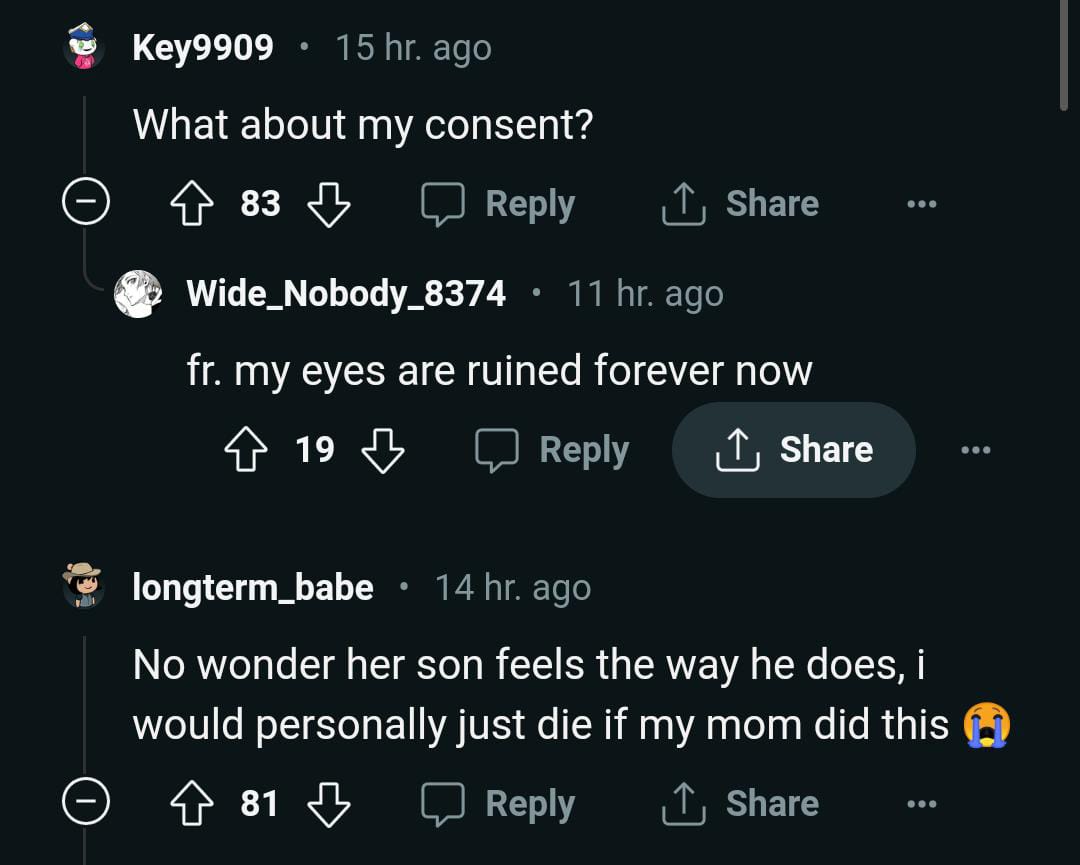Open Key9909's avatar profile picture
Image resolution: width=1080 pixels, height=865 pixels.
[x=84, y=47]
